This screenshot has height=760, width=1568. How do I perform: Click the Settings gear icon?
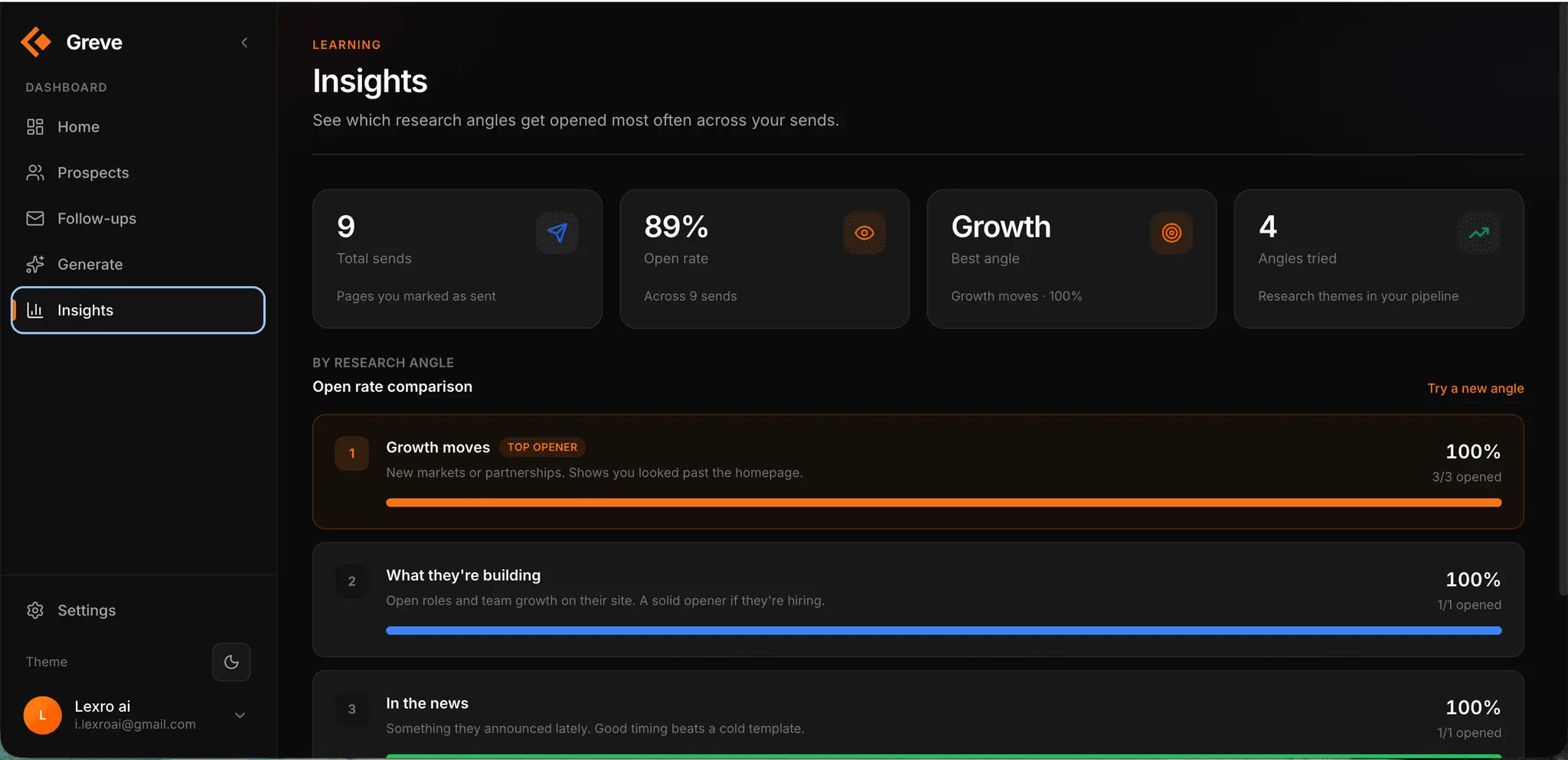(35, 611)
